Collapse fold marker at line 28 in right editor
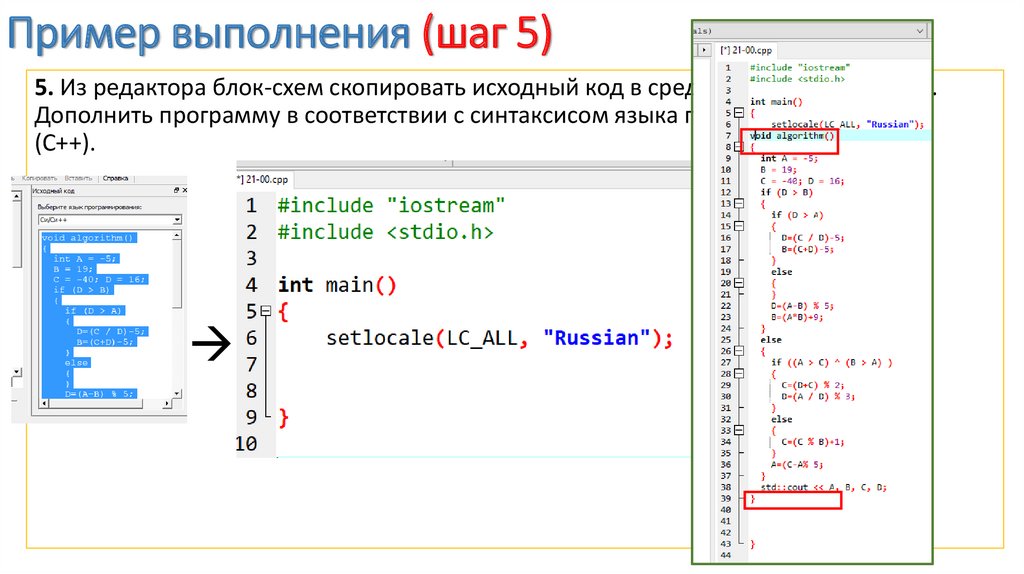 (739, 374)
